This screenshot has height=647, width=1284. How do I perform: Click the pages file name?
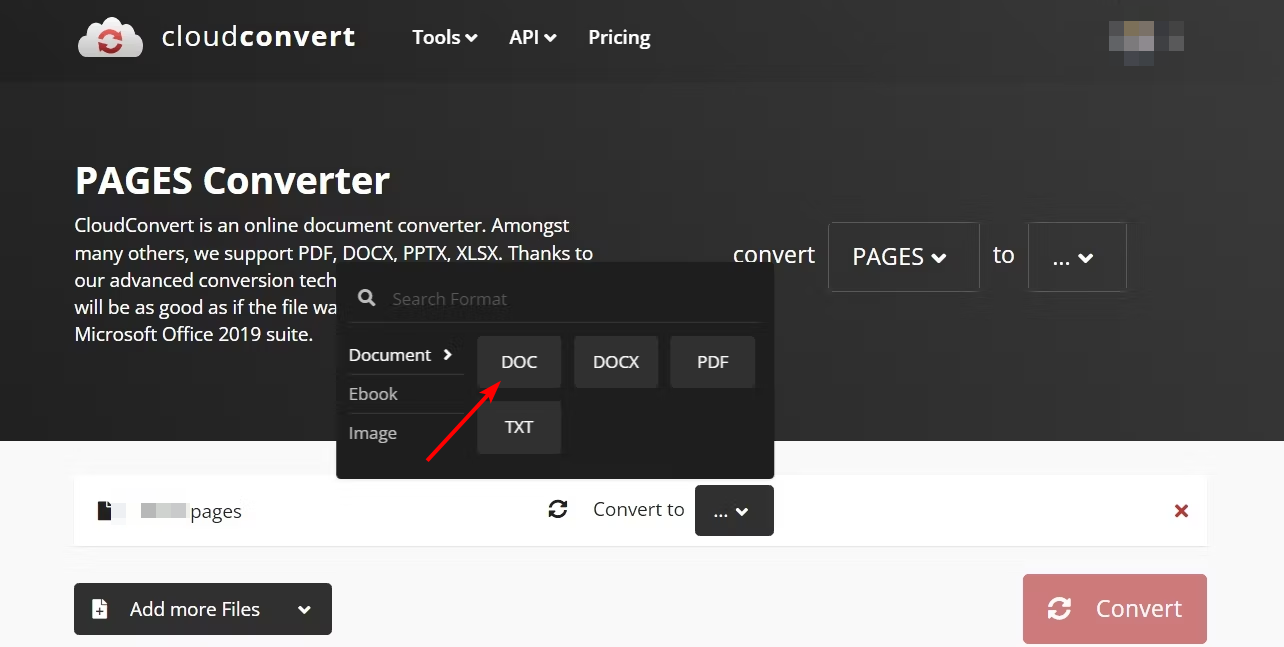click(x=191, y=511)
